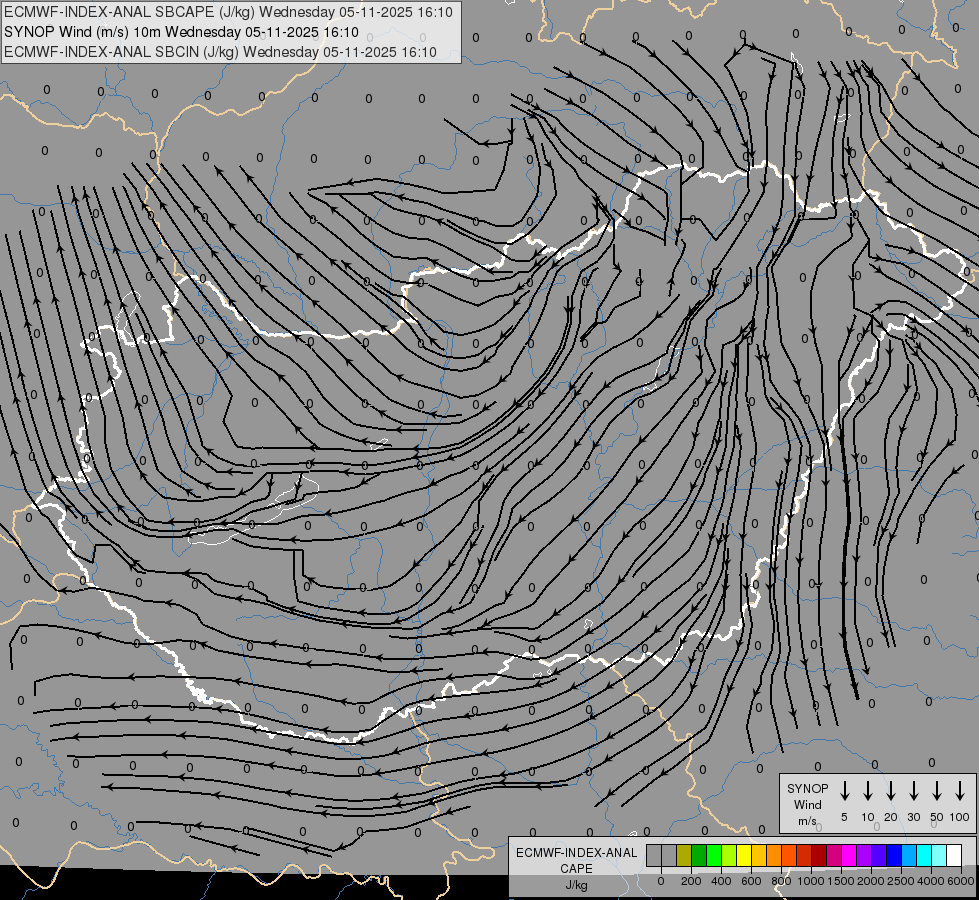Select the cyan swatch left of 4000

point(924,856)
